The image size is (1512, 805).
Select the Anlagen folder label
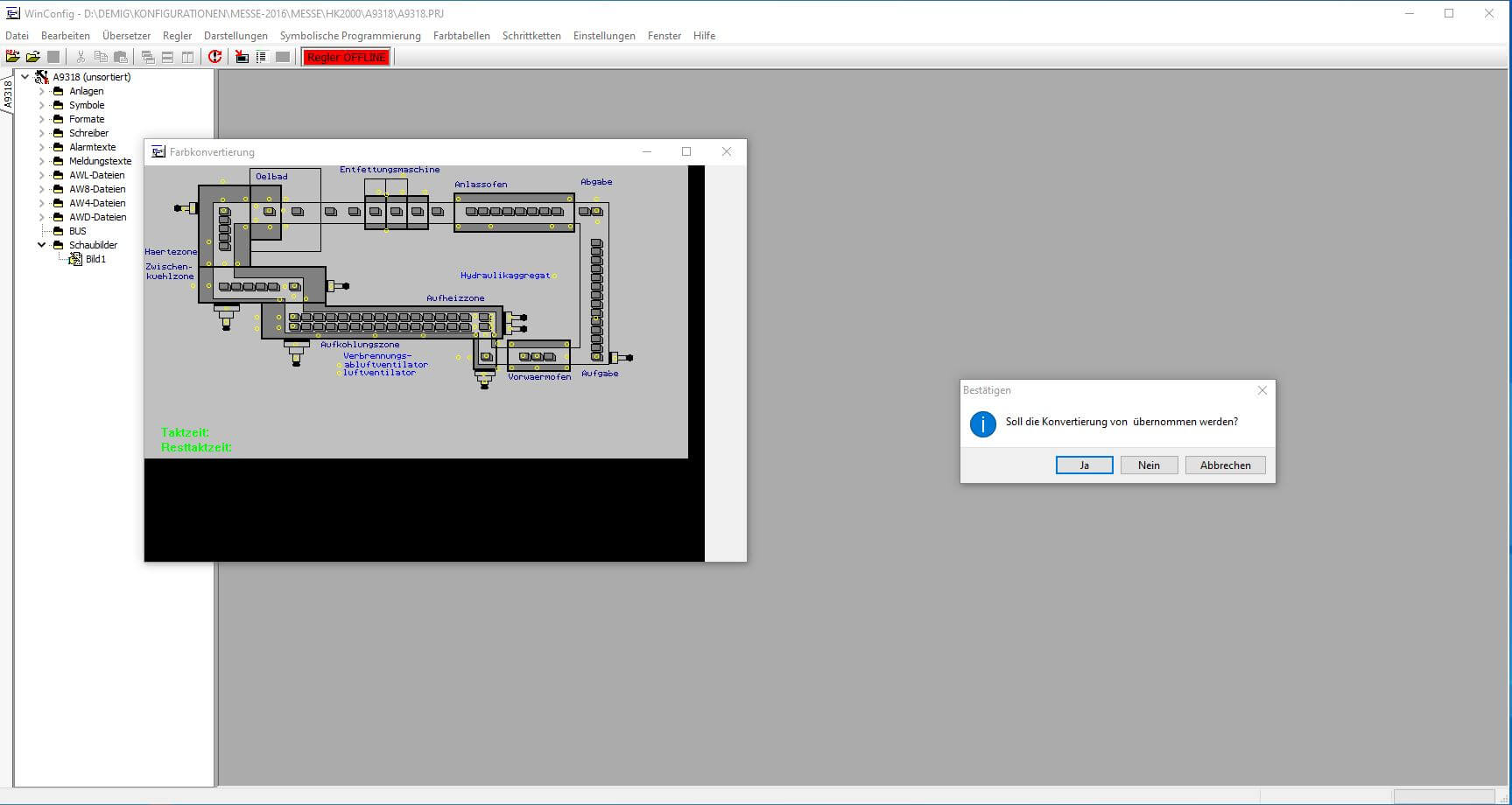tap(87, 91)
